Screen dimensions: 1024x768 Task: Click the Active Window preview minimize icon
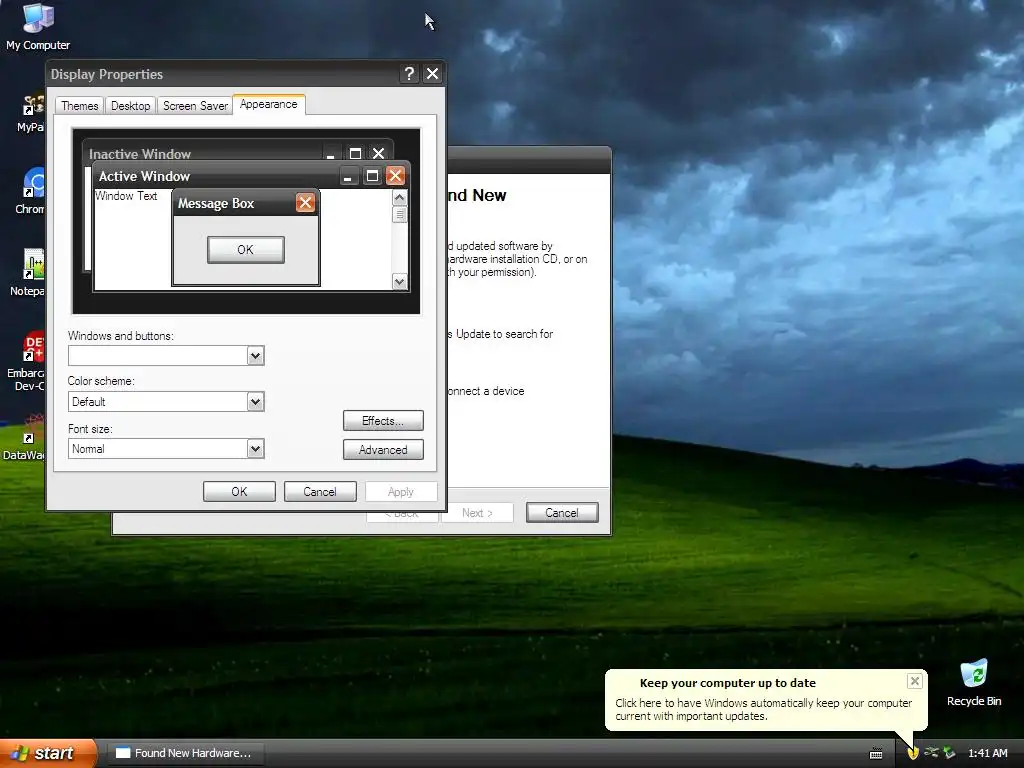[x=349, y=176]
